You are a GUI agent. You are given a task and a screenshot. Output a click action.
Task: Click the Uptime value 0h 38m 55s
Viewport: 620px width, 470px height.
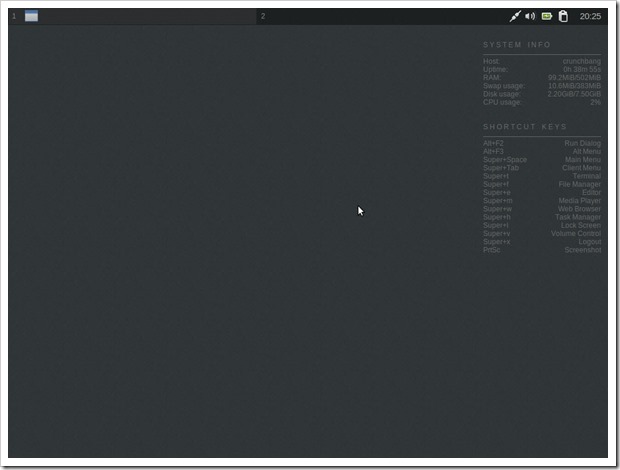(582, 69)
